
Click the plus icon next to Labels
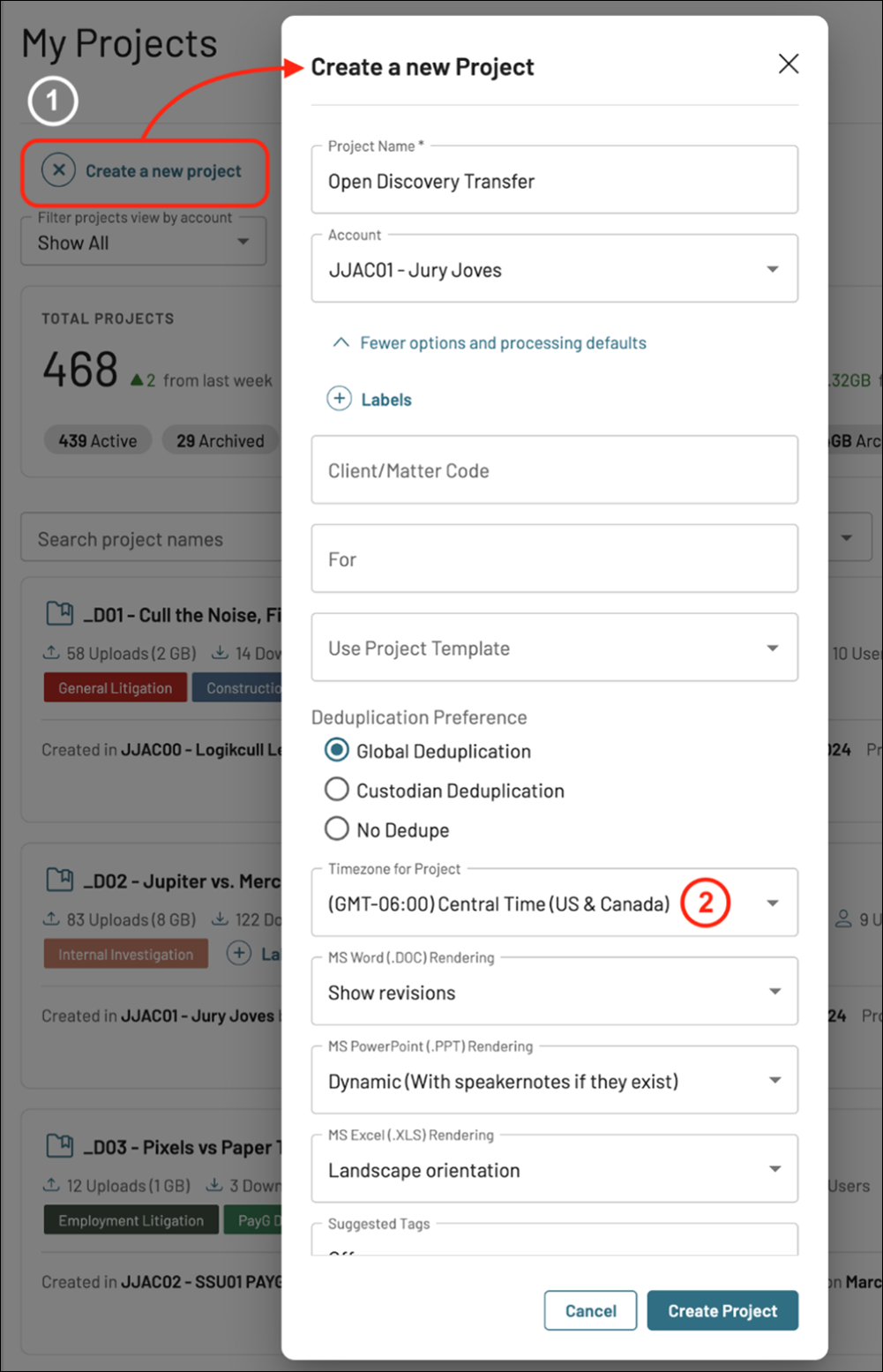[340, 400]
